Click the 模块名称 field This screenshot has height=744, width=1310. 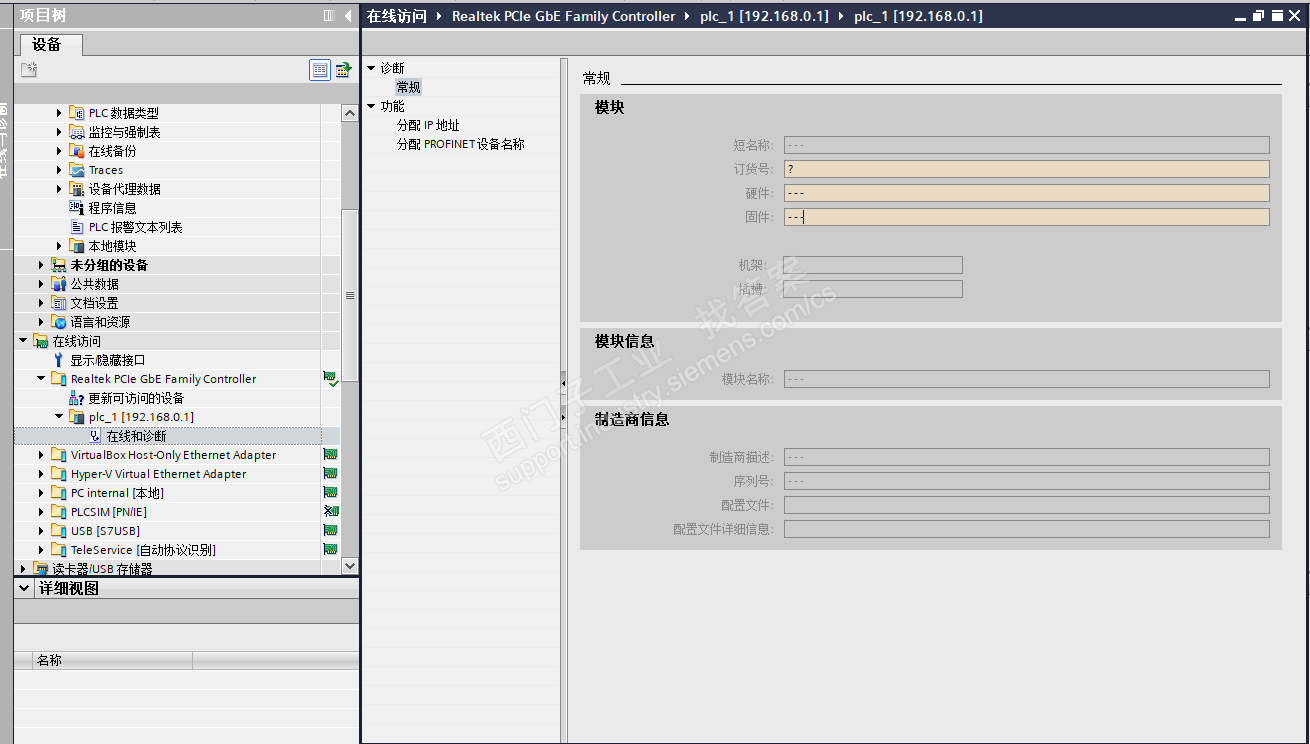coord(1026,379)
